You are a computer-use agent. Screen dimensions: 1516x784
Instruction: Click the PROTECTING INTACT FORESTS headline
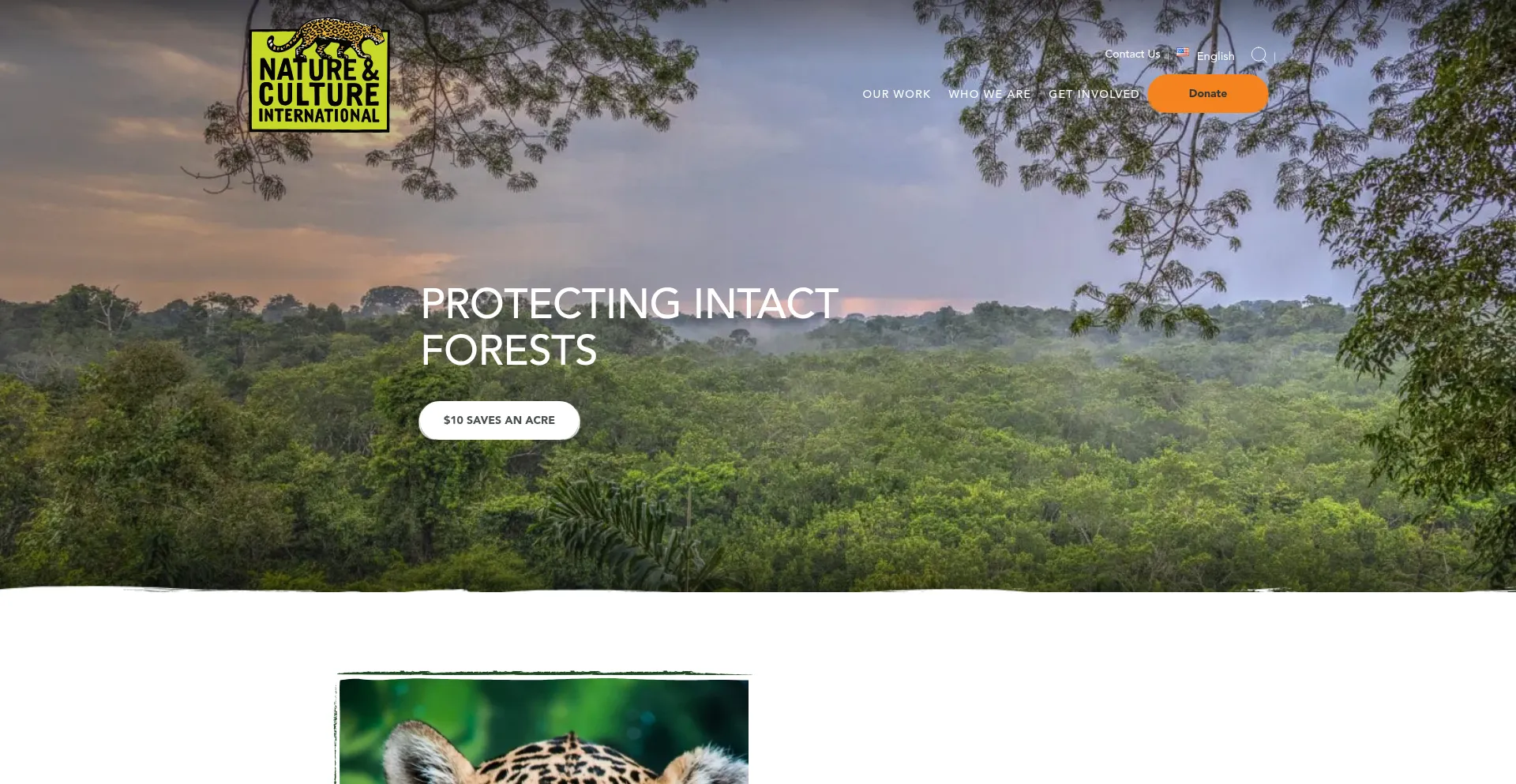[629, 326]
